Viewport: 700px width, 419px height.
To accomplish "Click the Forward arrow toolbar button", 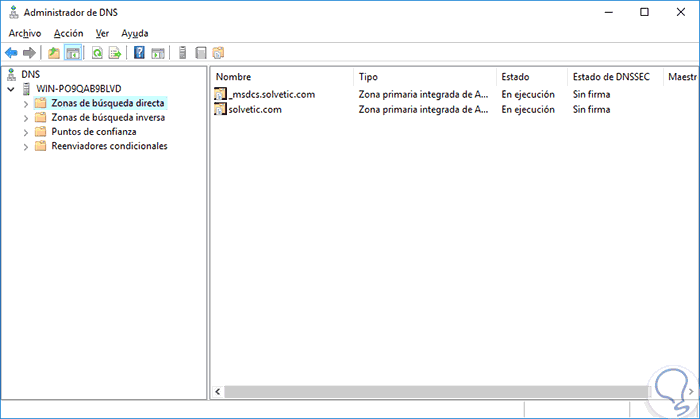I will coord(29,53).
